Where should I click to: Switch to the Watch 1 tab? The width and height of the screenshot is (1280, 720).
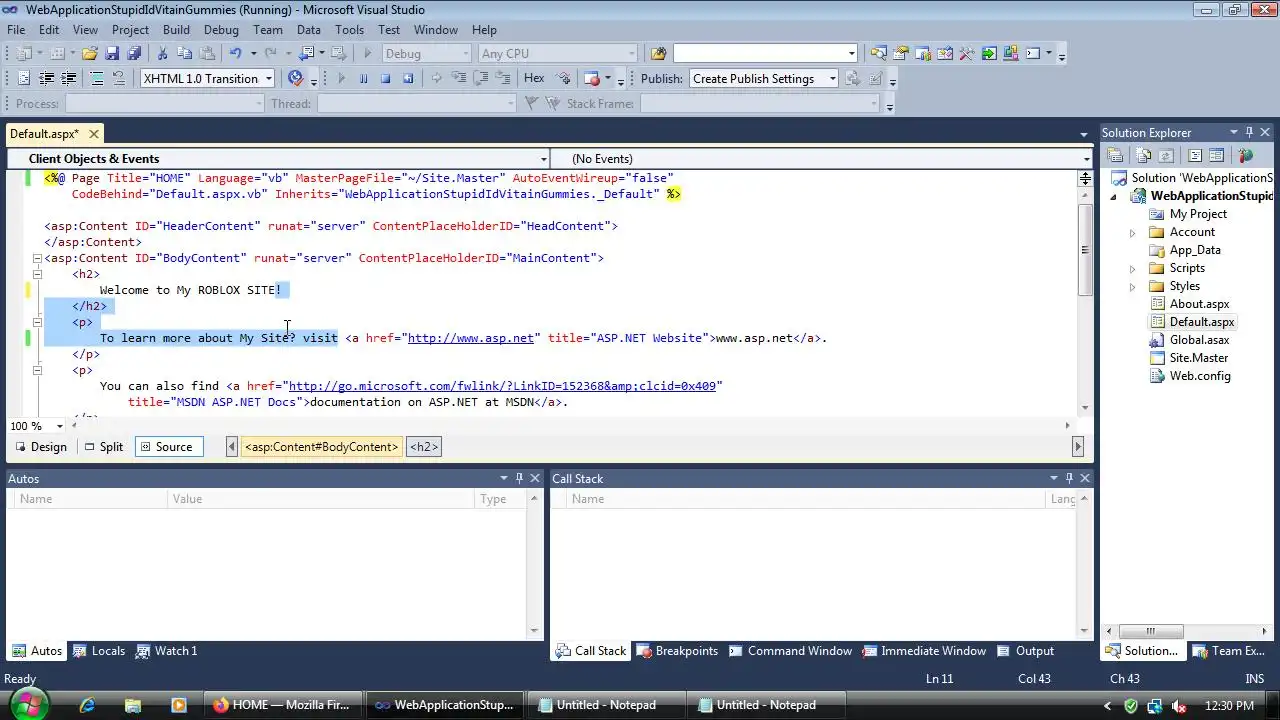pos(166,651)
